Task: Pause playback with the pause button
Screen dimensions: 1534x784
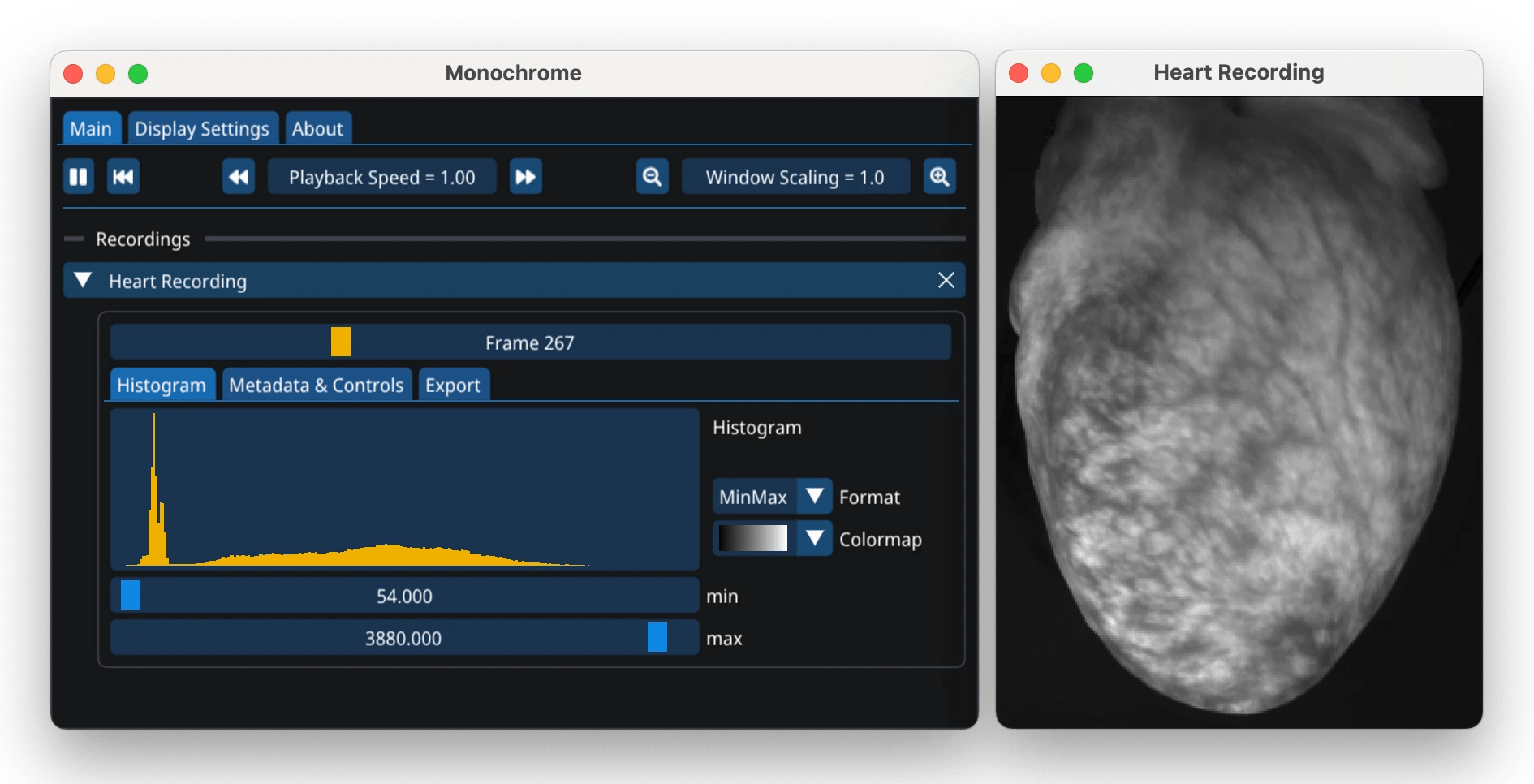Action: pos(79,177)
